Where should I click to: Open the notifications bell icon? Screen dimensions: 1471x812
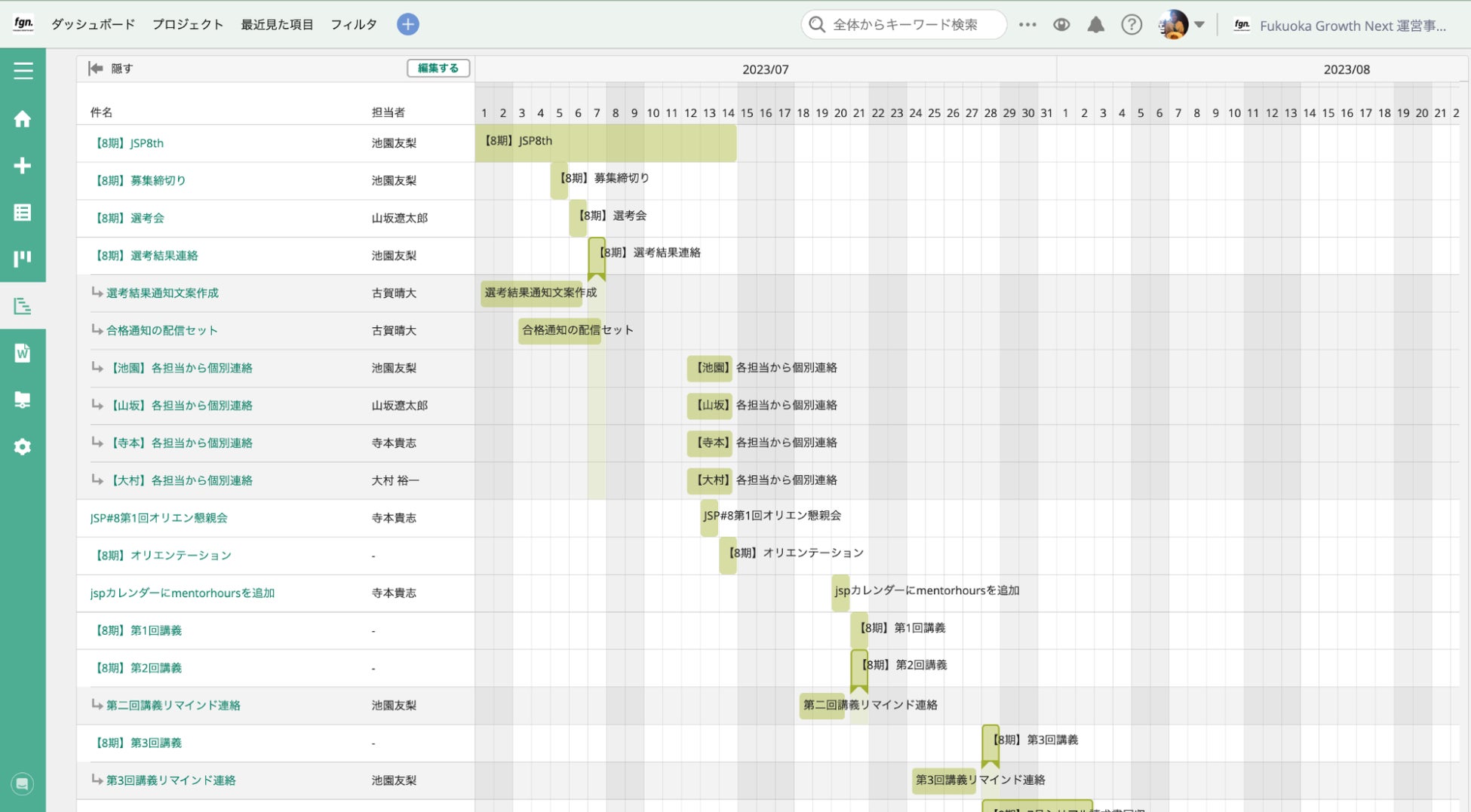[x=1096, y=25]
